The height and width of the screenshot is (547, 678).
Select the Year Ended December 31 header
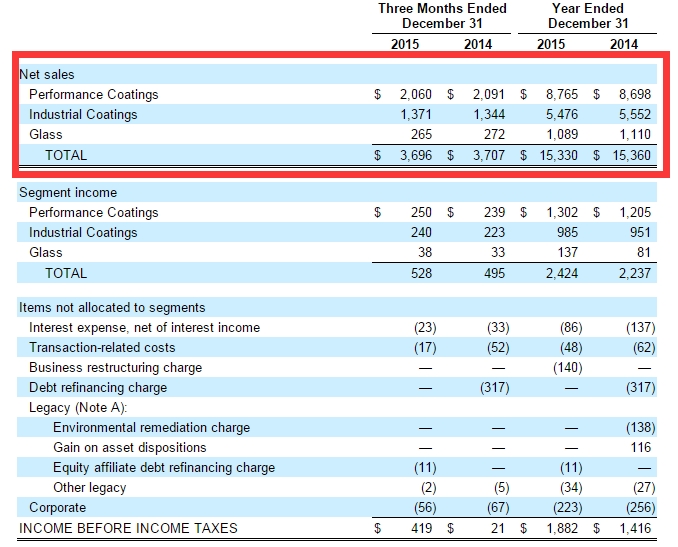pyautogui.click(x=587, y=15)
